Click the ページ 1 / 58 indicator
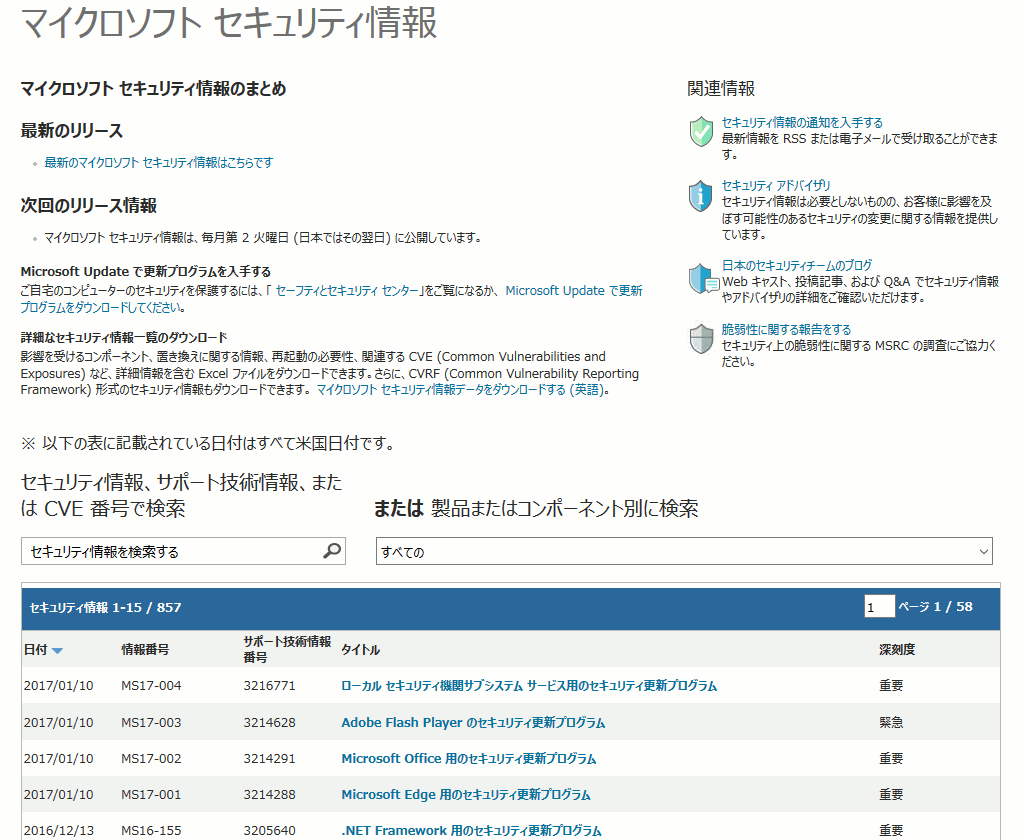1024x840 pixels. tap(935, 607)
